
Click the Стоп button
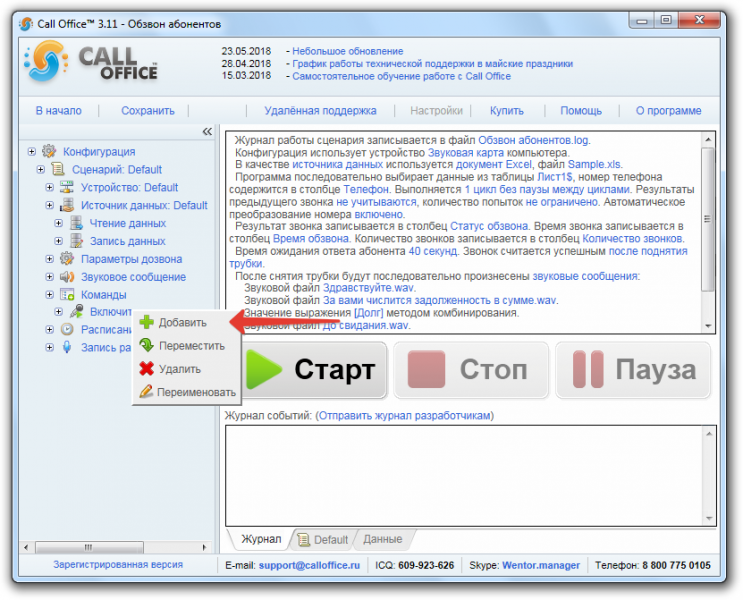click(471, 370)
